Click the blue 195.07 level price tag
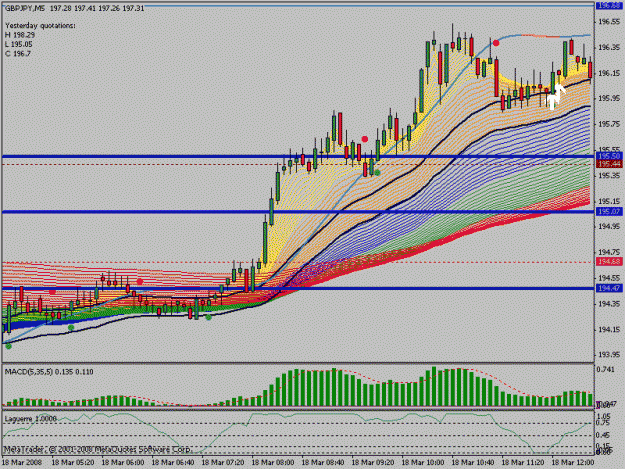The height and width of the screenshot is (469, 625). tap(609, 212)
